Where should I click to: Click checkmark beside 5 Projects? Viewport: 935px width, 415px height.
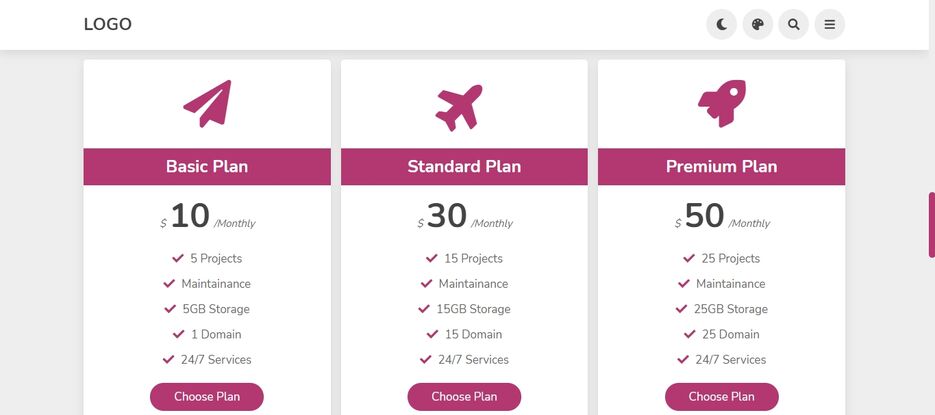(178, 258)
